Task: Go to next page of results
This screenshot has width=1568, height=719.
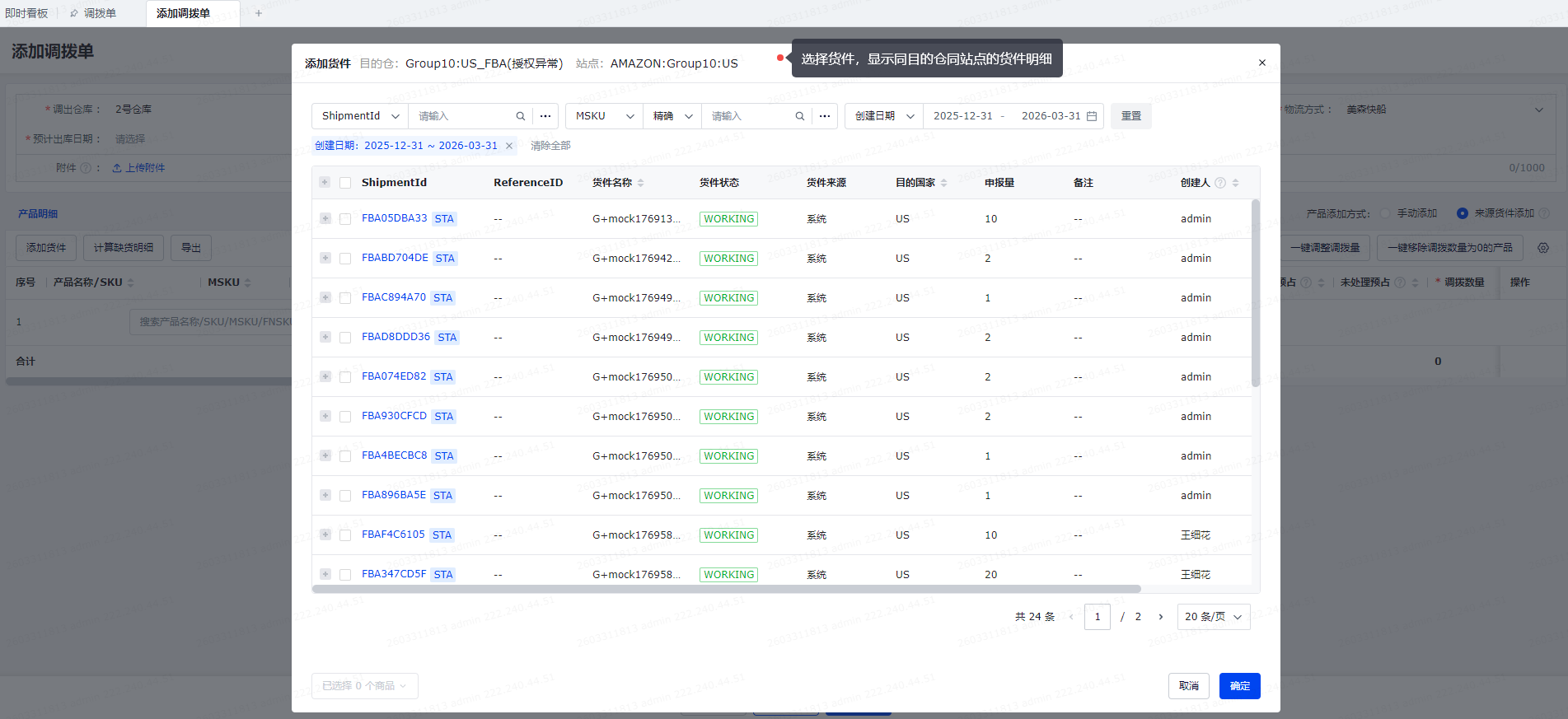Action: click(x=1161, y=617)
